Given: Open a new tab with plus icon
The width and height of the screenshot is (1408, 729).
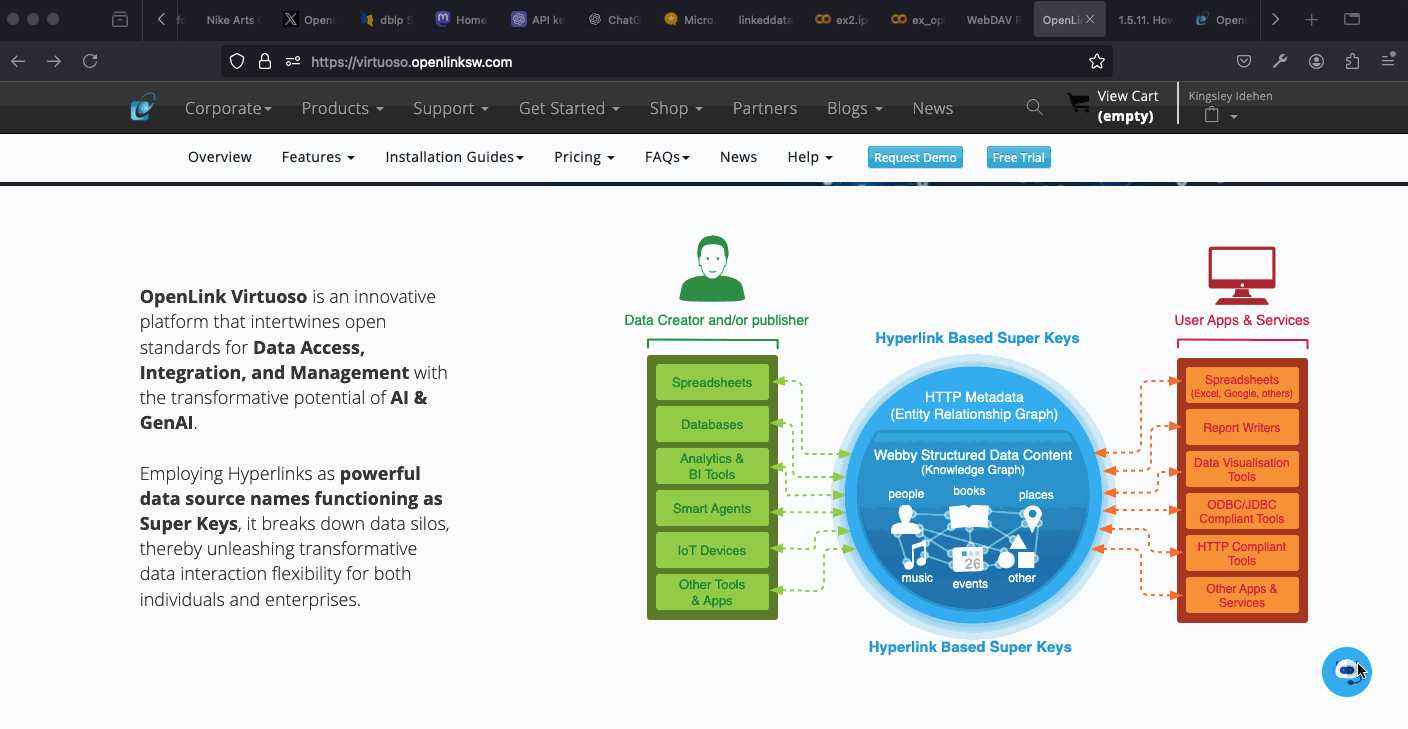Looking at the screenshot, I should coord(1312,19).
